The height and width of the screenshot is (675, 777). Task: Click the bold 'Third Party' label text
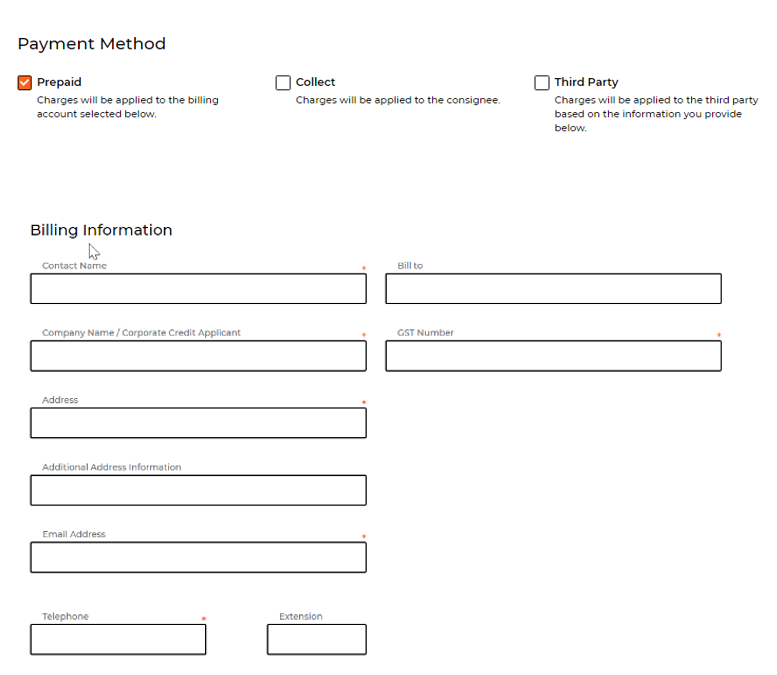click(x=586, y=82)
